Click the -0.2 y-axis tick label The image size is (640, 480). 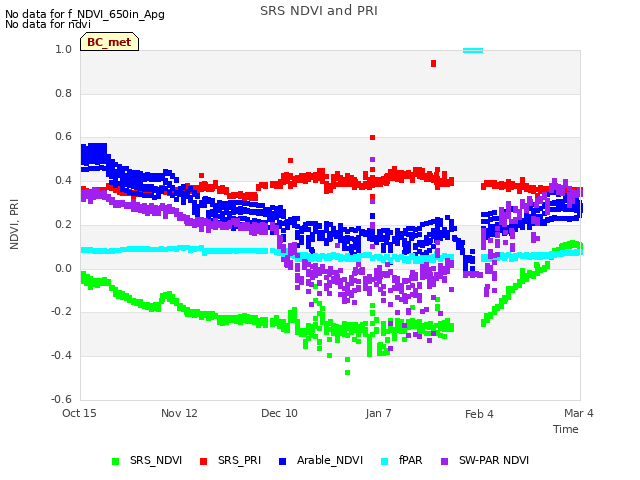click(61, 311)
